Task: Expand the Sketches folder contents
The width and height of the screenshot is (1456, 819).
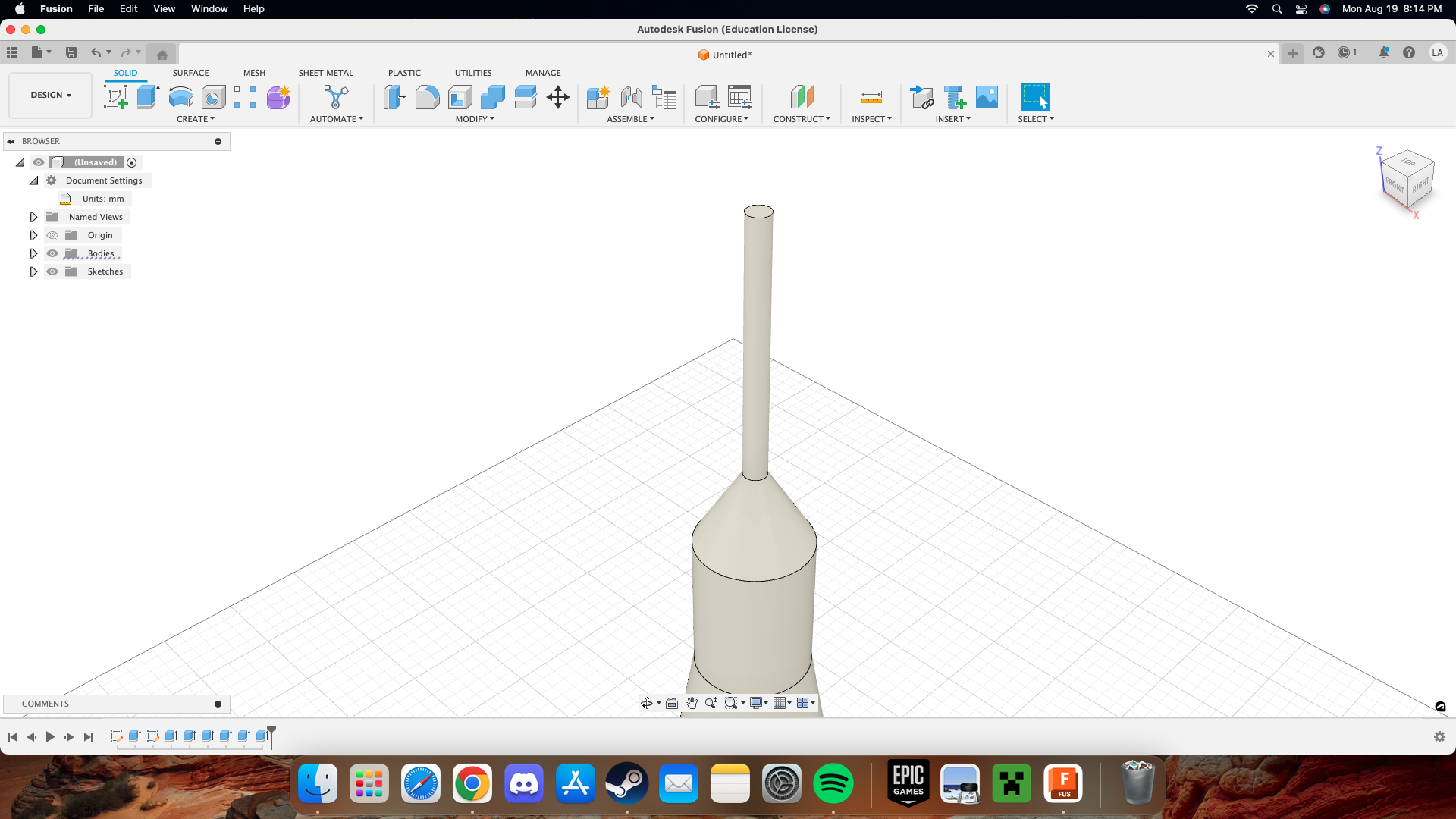Action: [33, 271]
